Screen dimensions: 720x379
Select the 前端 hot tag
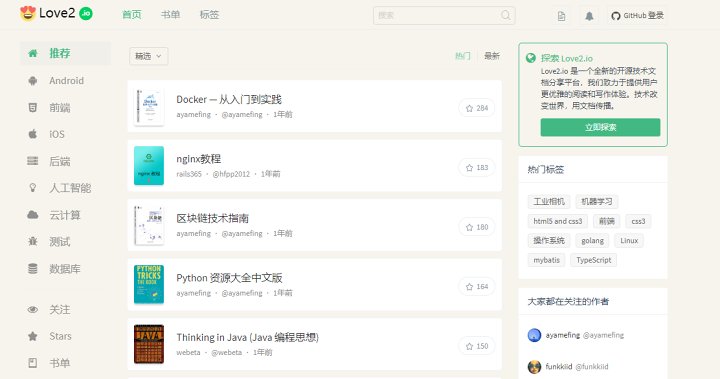[607, 221]
